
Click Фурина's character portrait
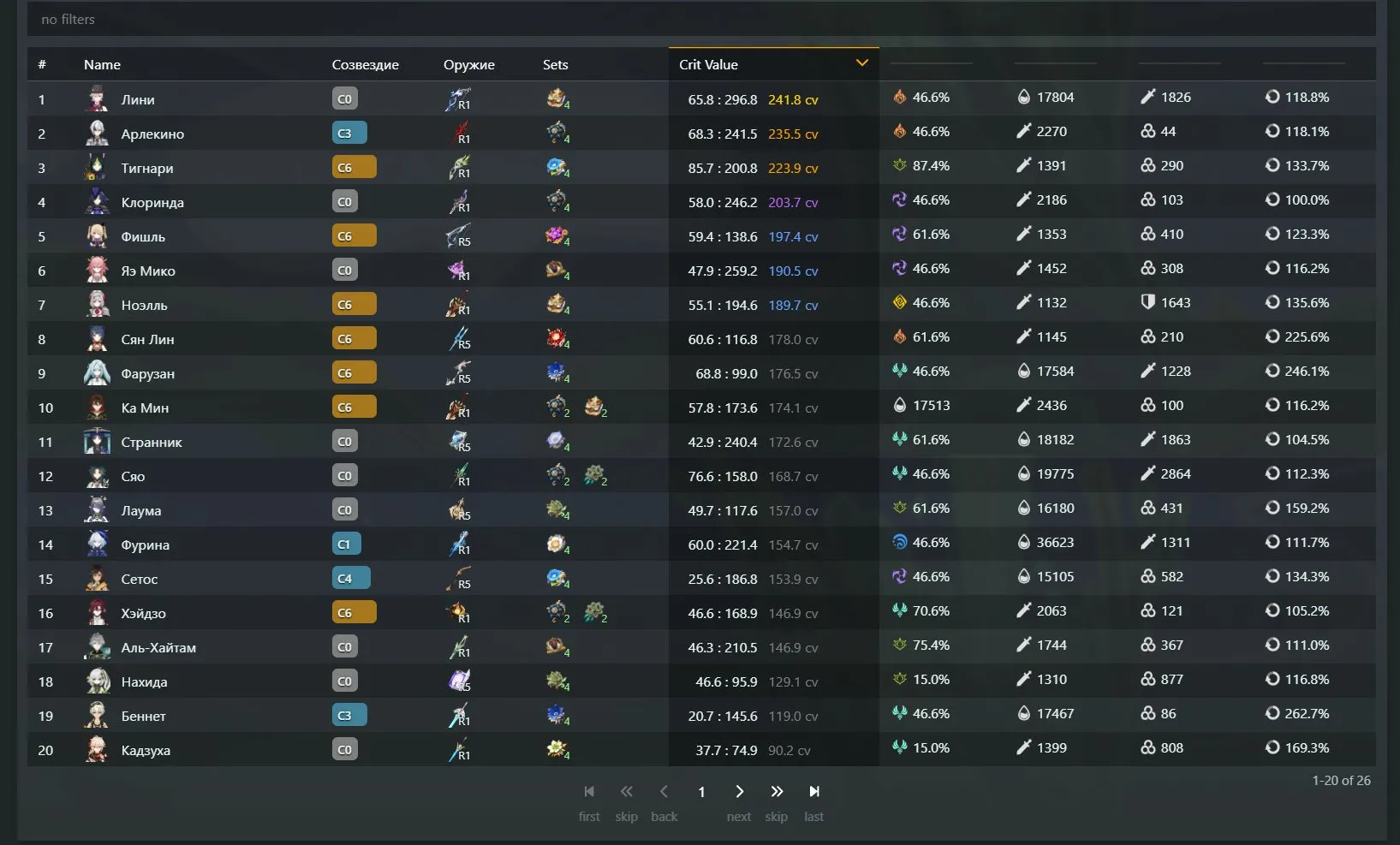click(97, 544)
